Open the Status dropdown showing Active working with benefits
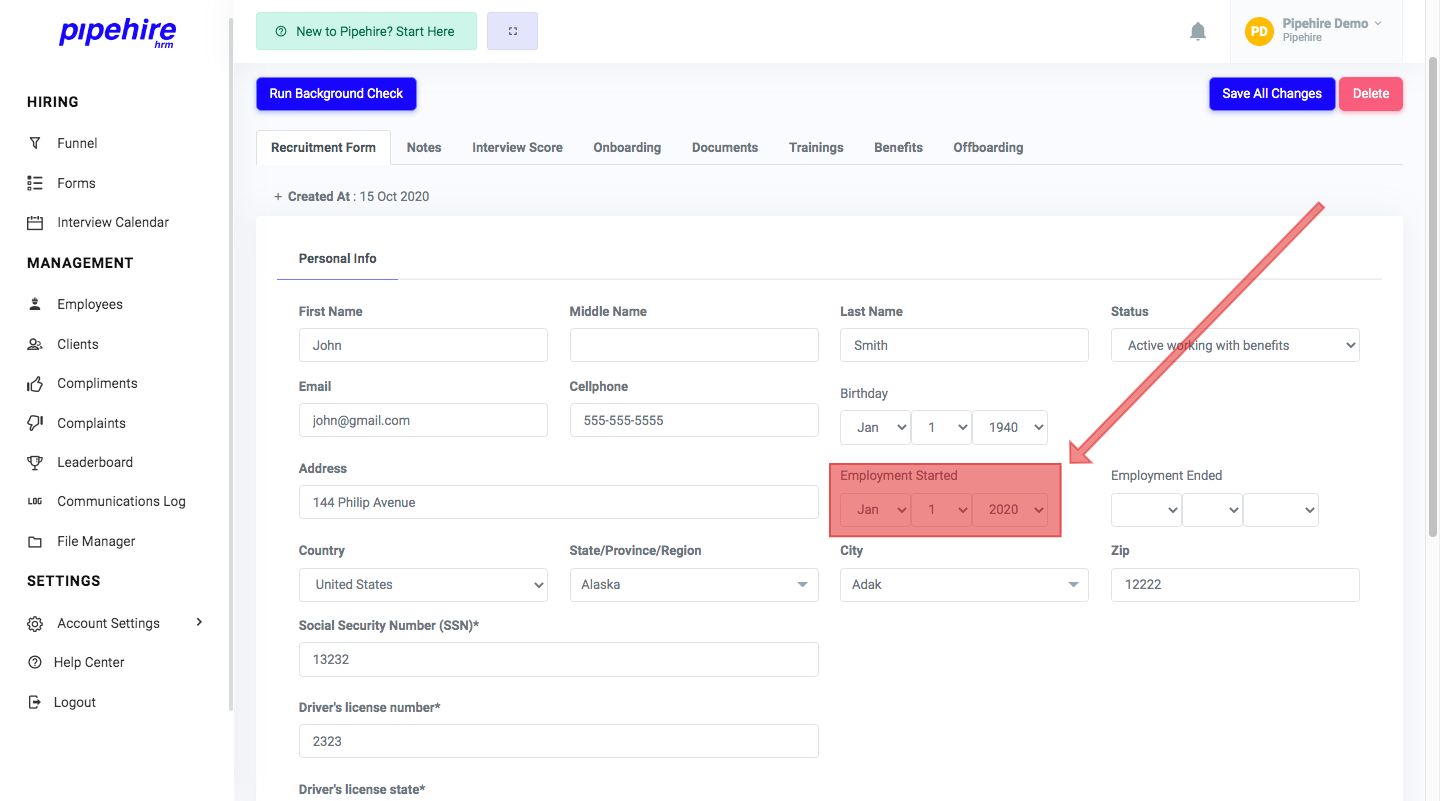Image resolution: width=1440 pixels, height=801 pixels. (x=1235, y=345)
